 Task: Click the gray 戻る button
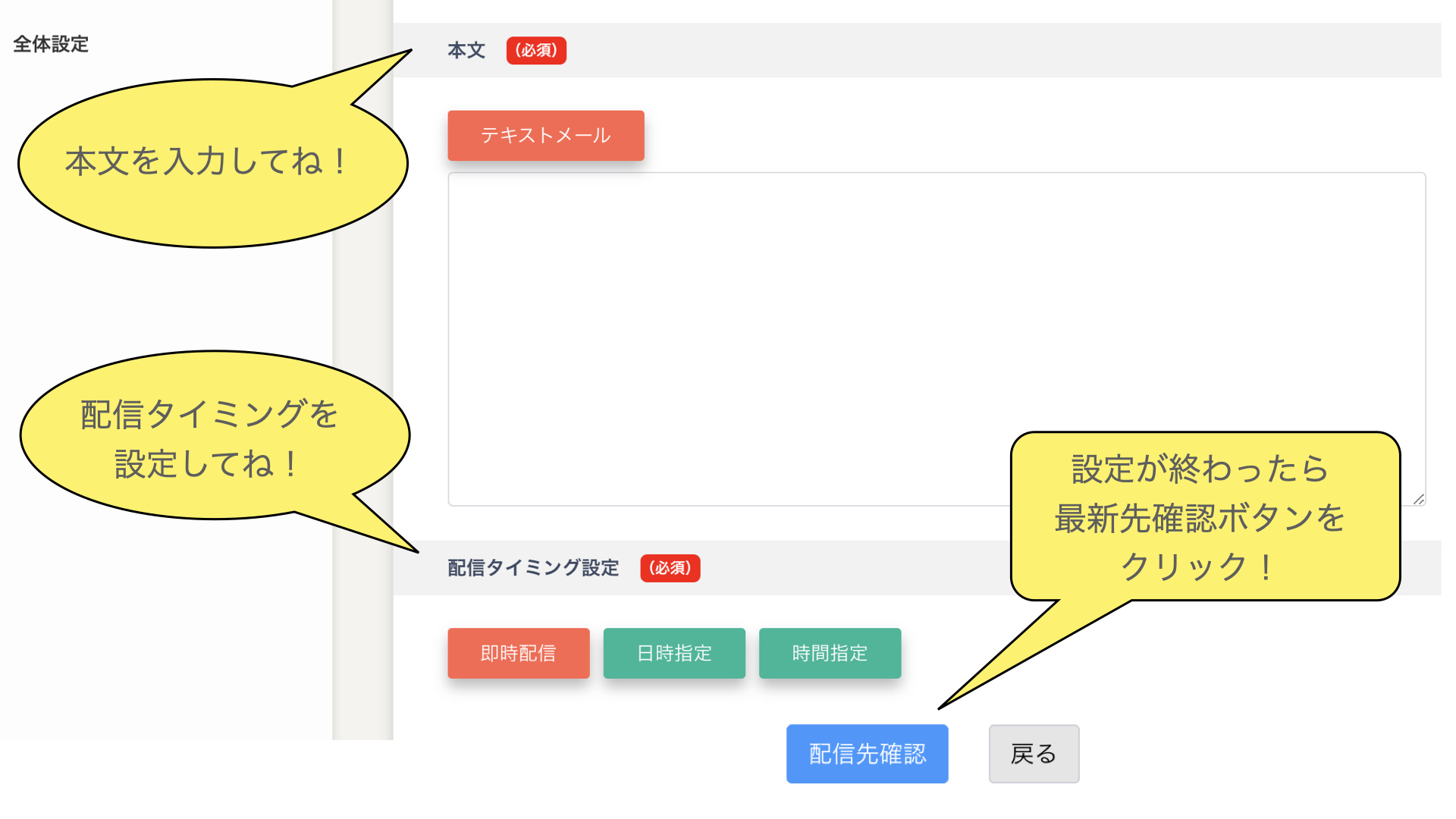1033,754
